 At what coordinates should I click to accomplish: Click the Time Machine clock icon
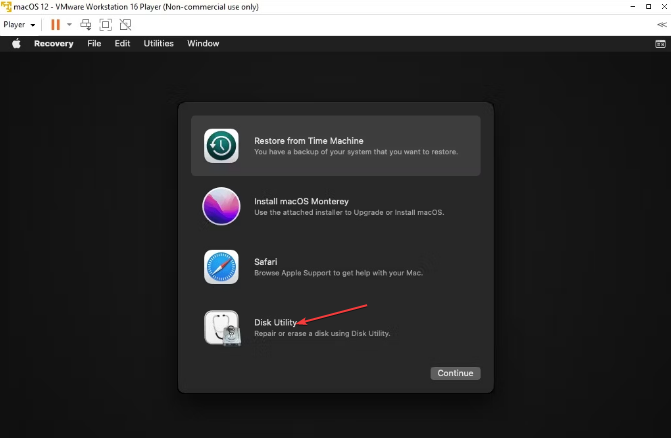221,146
